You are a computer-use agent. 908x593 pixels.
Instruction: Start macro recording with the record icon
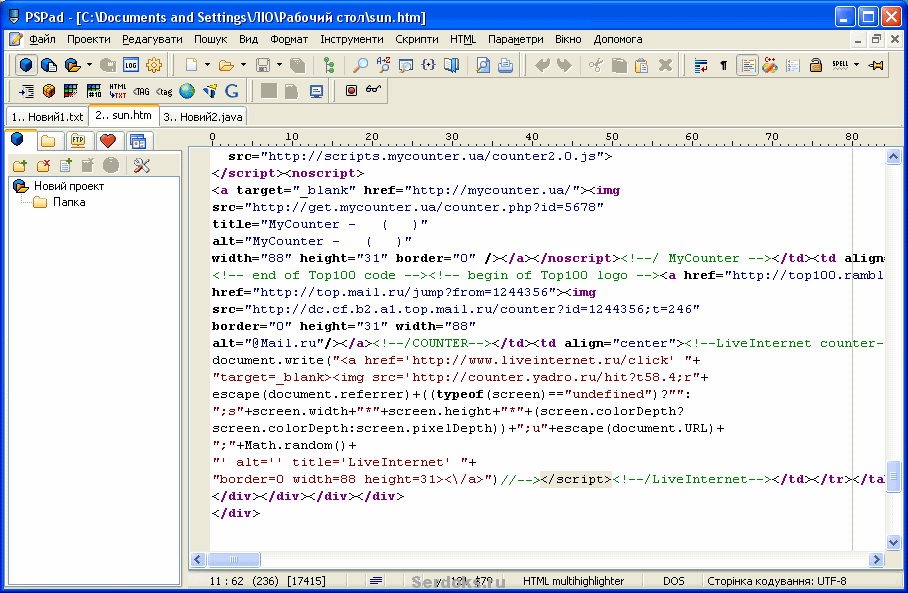tap(351, 91)
